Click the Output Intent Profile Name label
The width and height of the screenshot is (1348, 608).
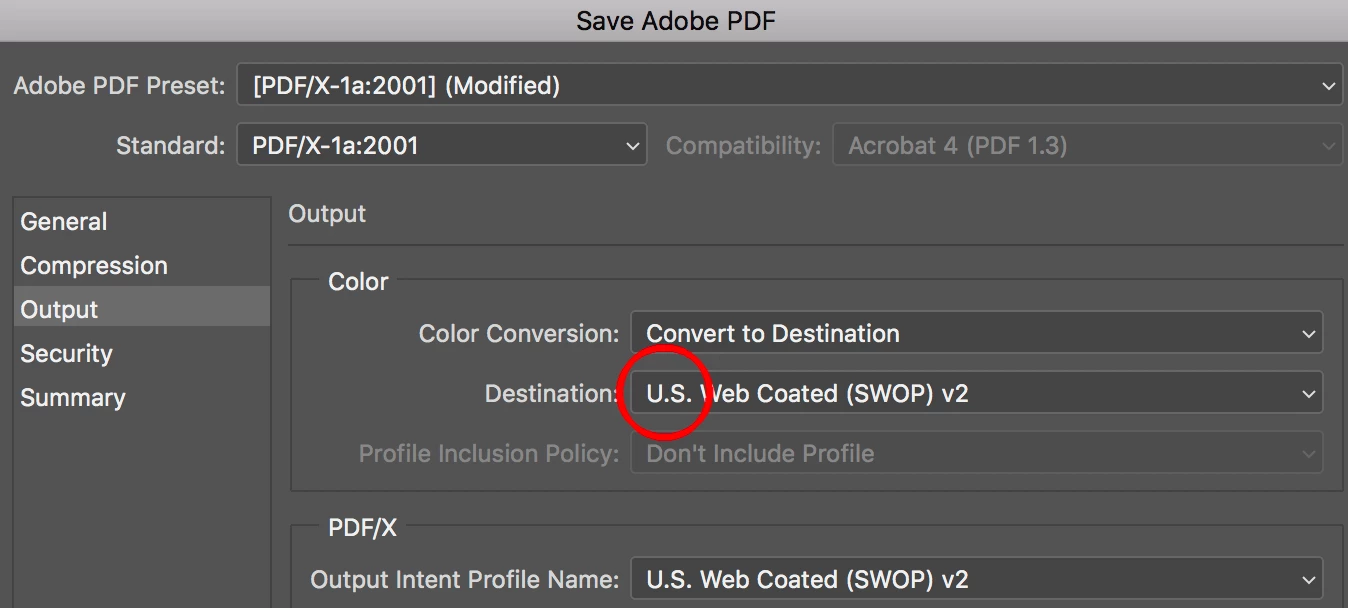click(x=465, y=579)
